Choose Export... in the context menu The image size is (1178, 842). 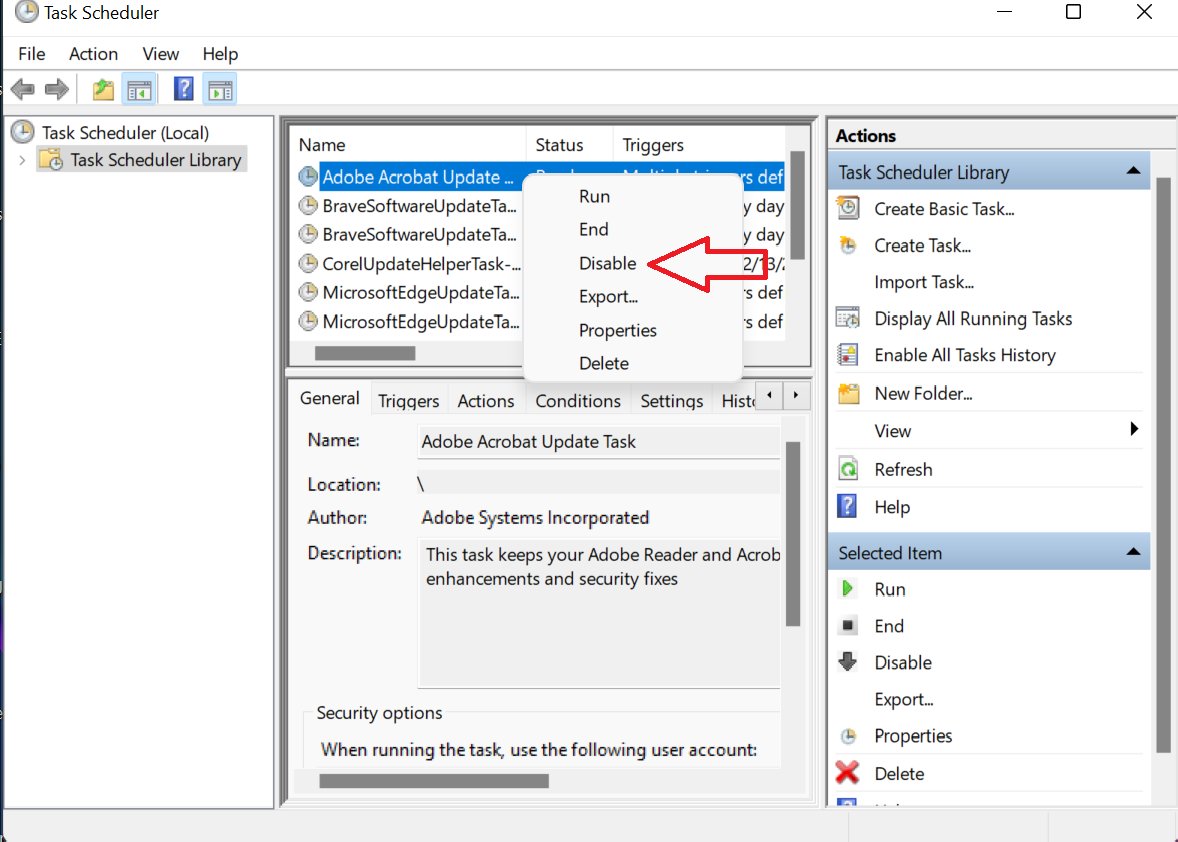pos(633,297)
